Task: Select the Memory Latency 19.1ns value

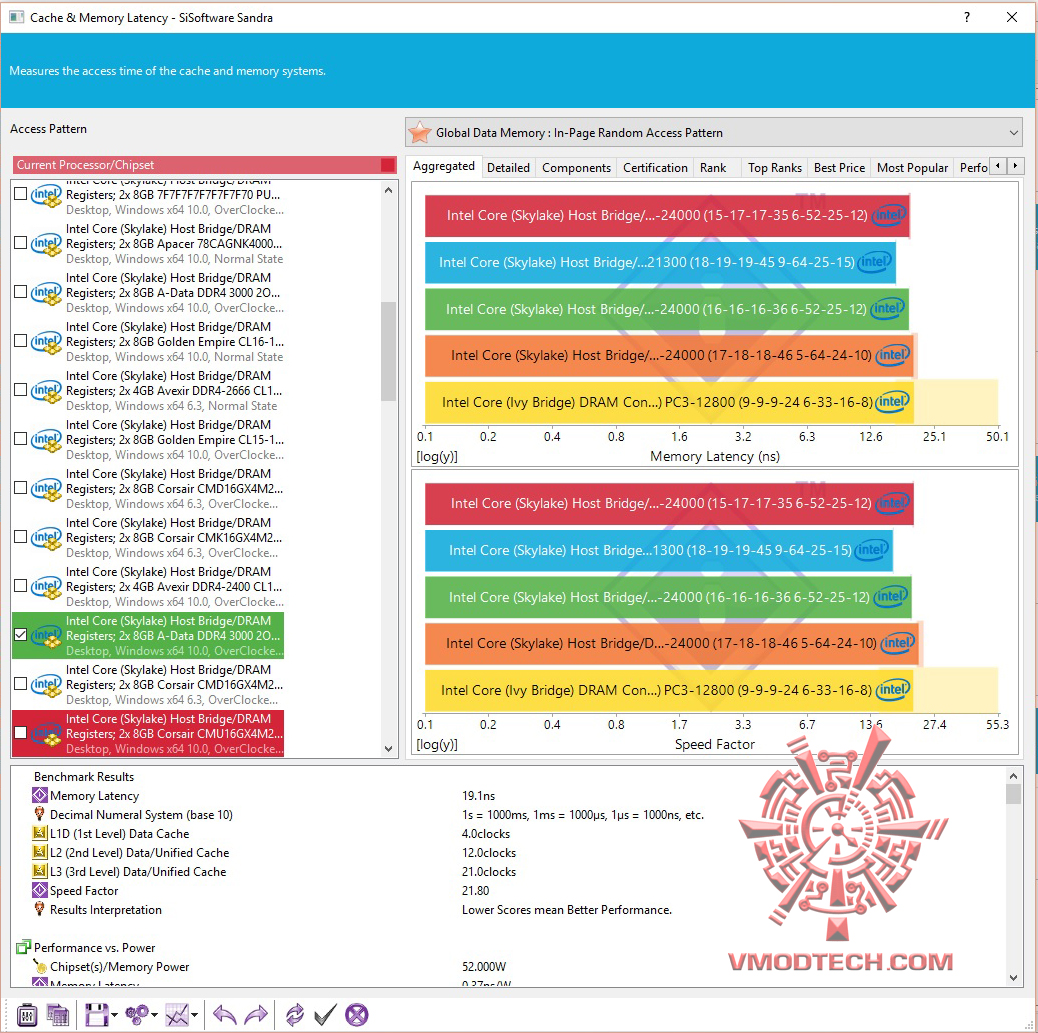Action: click(478, 795)
